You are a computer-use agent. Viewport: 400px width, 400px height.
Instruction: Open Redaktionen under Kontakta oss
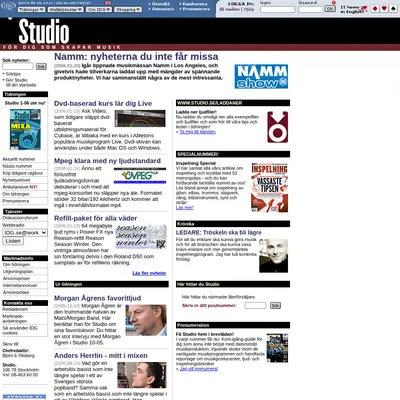(x=15, y=309)
